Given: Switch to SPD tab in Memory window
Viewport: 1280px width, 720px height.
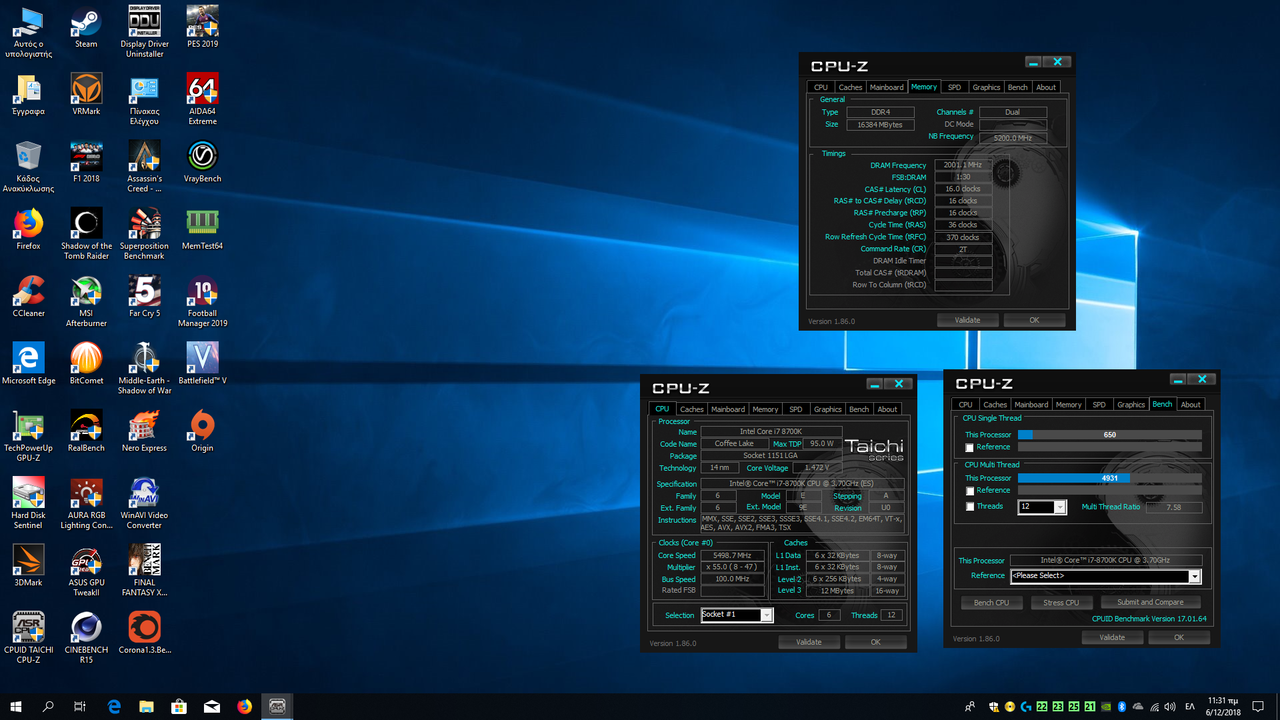Looking at the screenshot, I should 954,87.
